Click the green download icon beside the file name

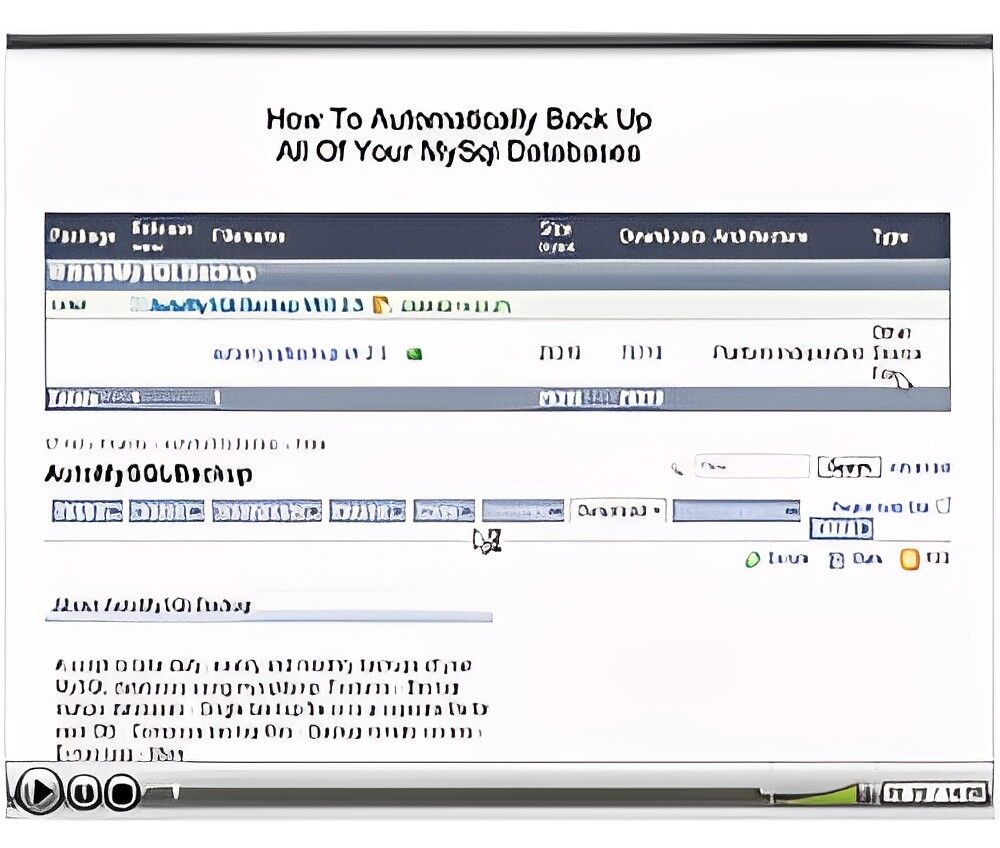(x=415, y=354)
